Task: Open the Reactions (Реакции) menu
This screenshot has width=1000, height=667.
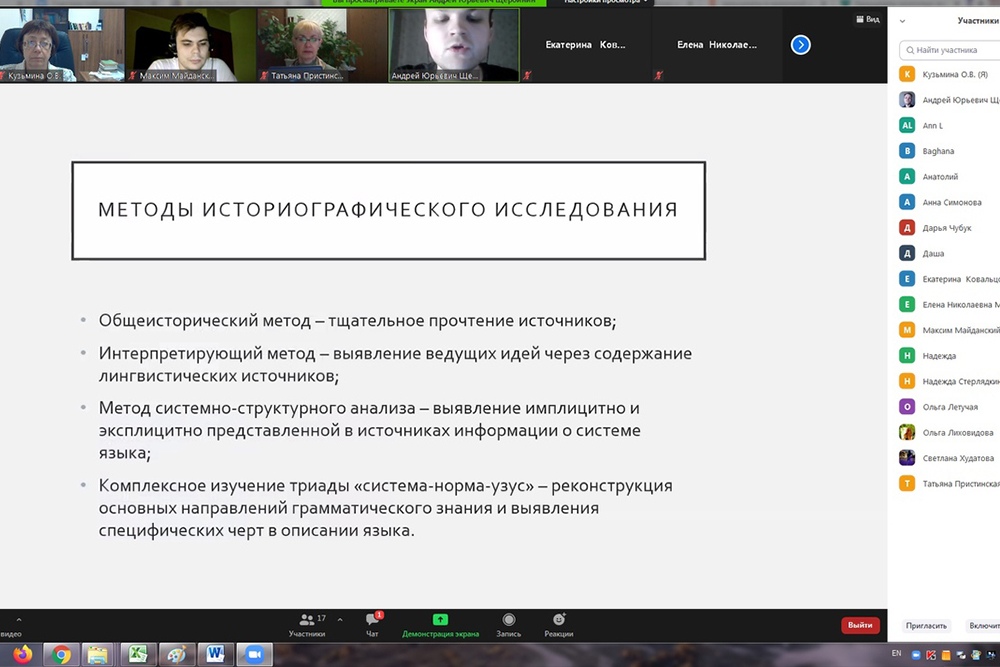Action: pyautogui.click(x=559, y=624)
